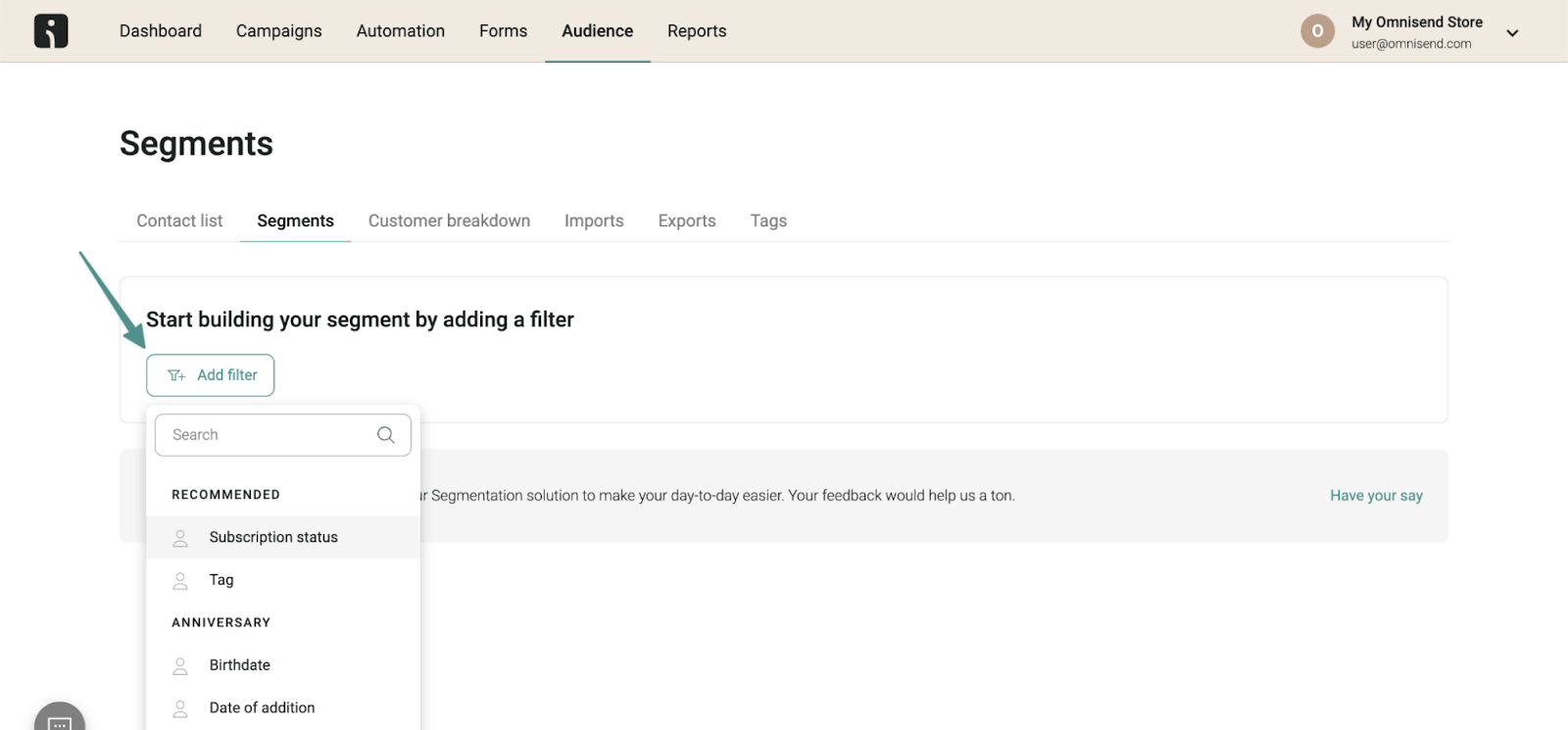Image resolution: width=1568 pixels, height=730 pixels.
Task: Focus the filter Search input
Action: tap(283, 435)
